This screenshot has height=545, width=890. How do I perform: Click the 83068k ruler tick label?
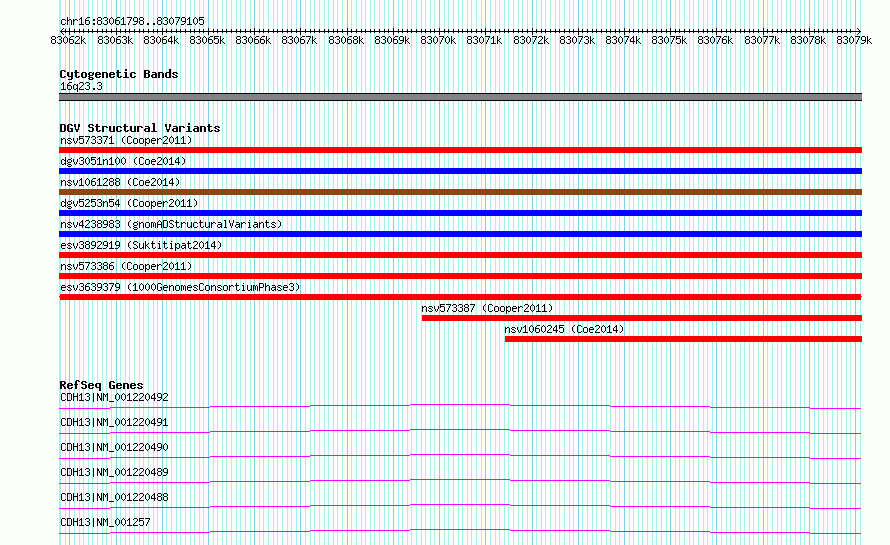(x=346, y=40)
